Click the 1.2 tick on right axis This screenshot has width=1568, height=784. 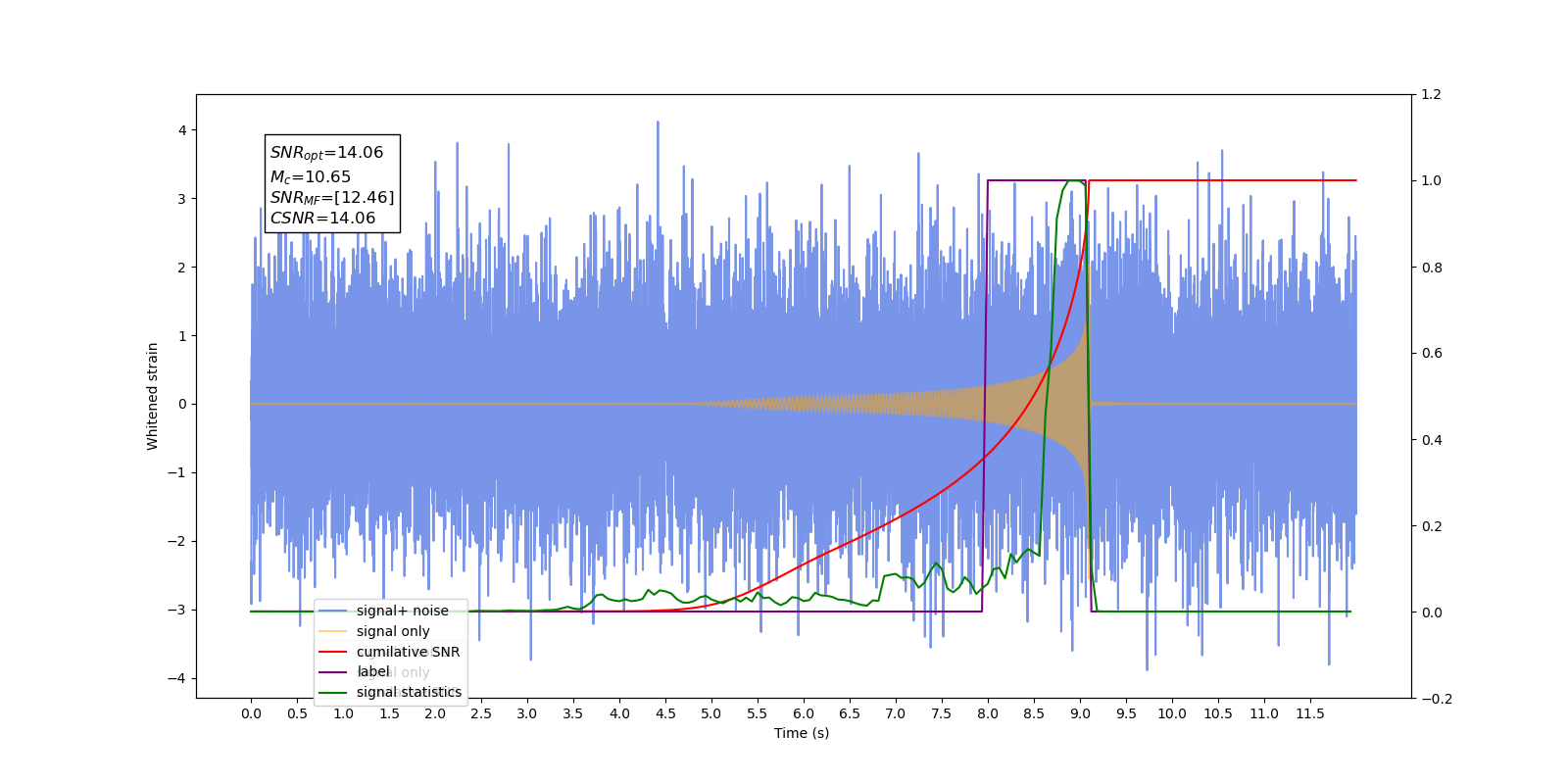point(1431,95)
